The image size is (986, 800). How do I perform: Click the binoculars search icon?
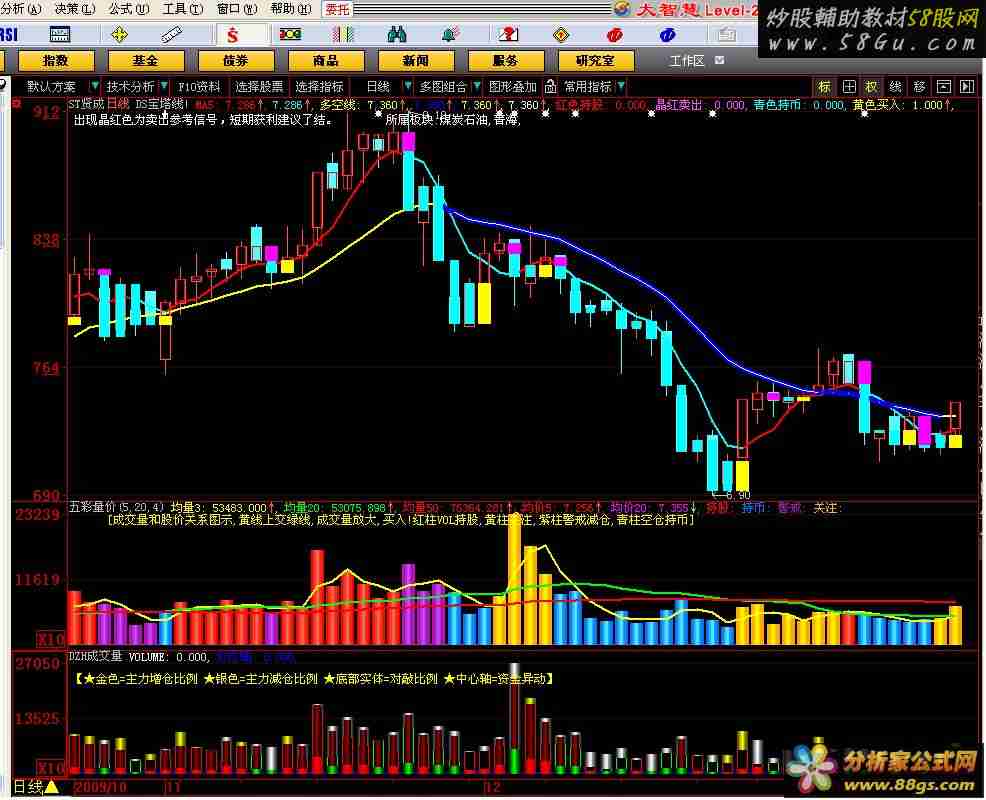pos(398,35)
